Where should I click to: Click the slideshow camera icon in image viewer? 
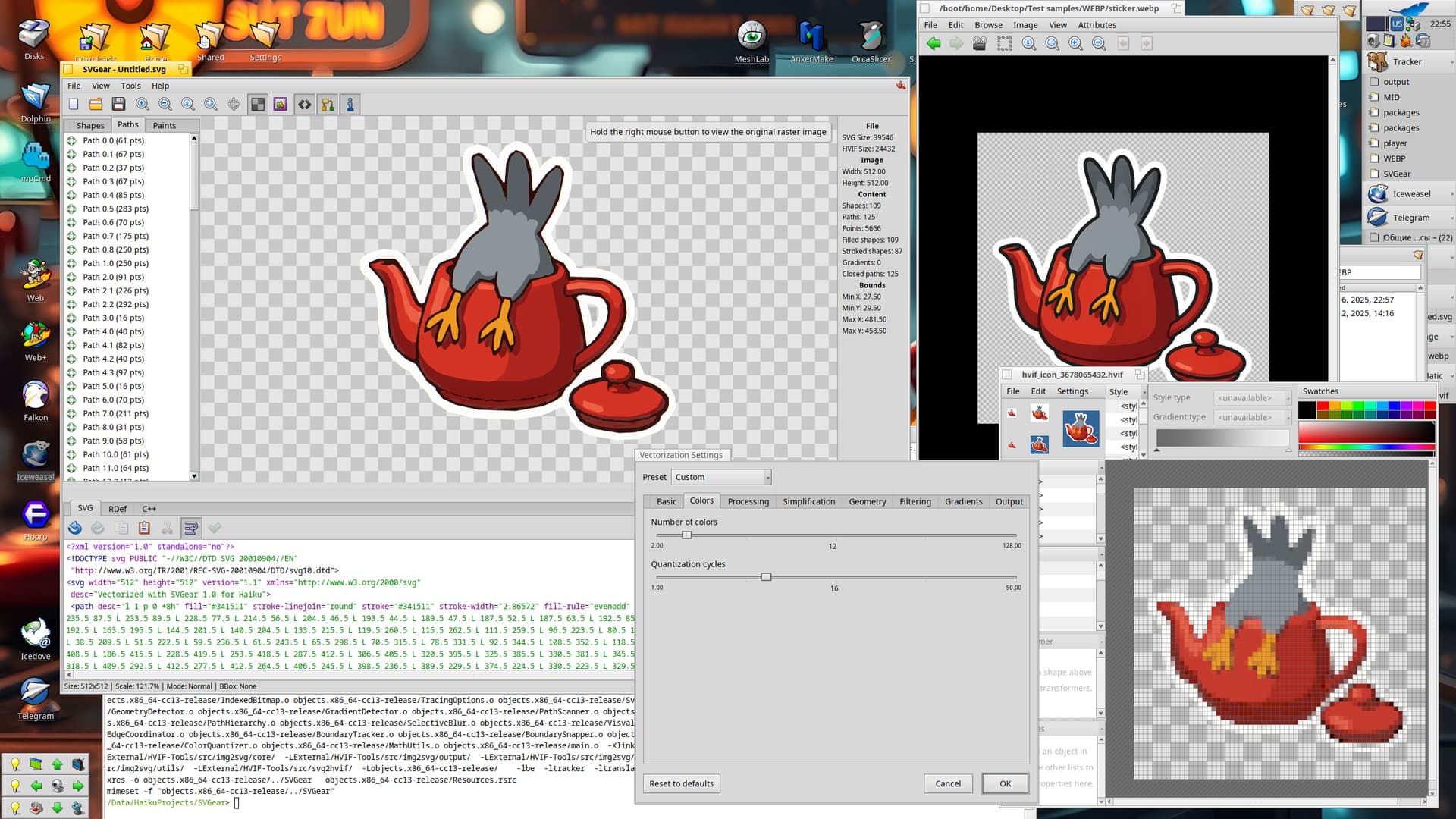pos(980,44)
